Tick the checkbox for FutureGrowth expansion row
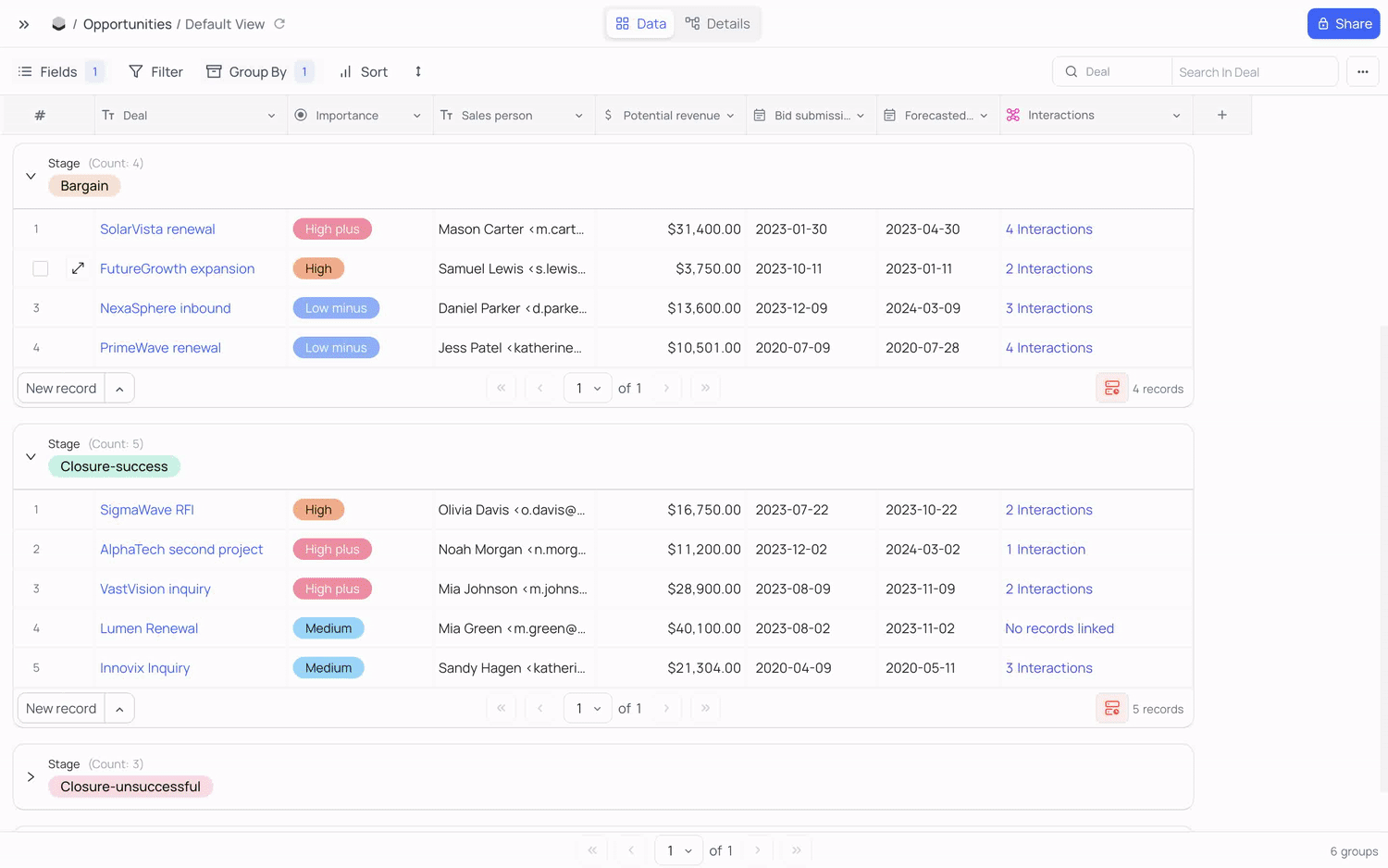Screen dimensions: 1388x868 coord(40,268)
